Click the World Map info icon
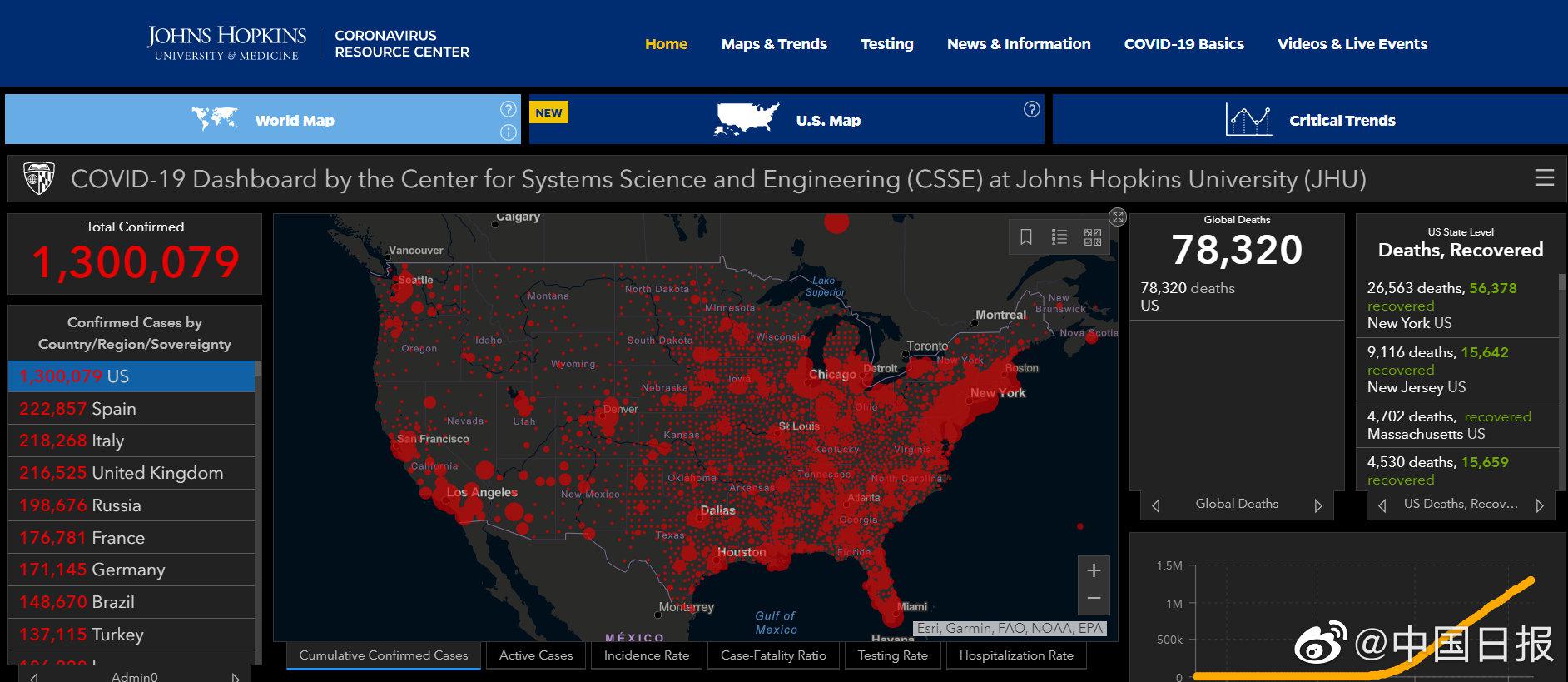 [508, 132]
